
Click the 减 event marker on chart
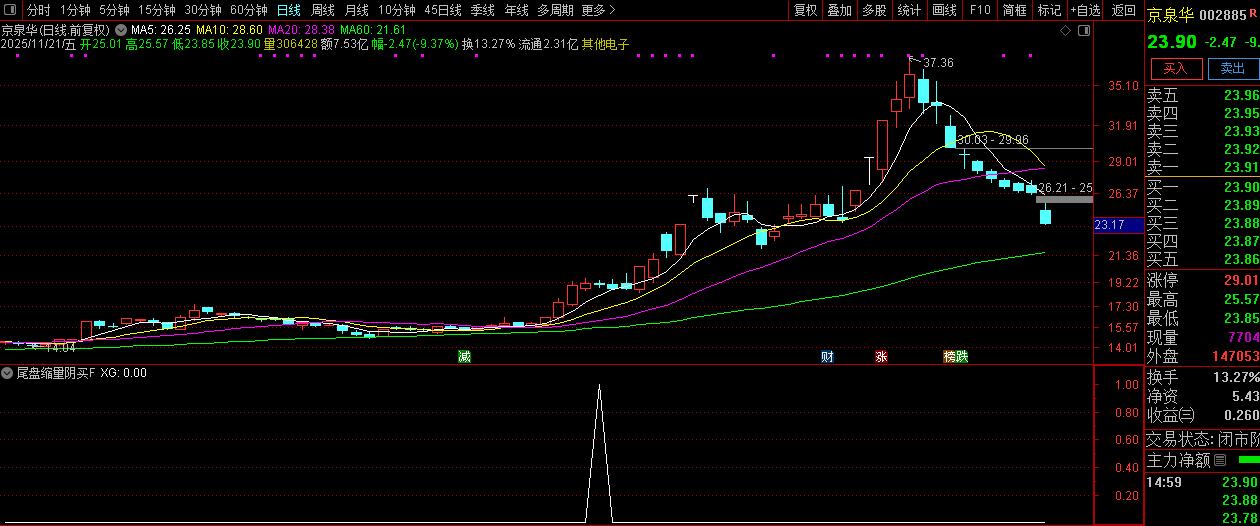point(464,357)
